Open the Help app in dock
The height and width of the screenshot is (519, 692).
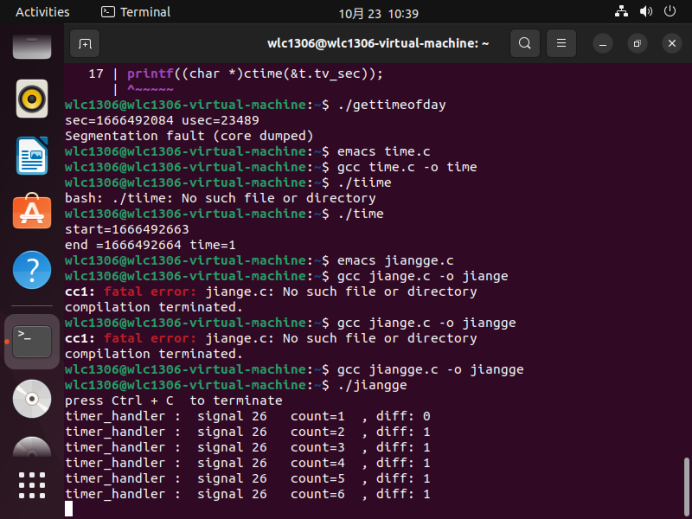point(32,270)
